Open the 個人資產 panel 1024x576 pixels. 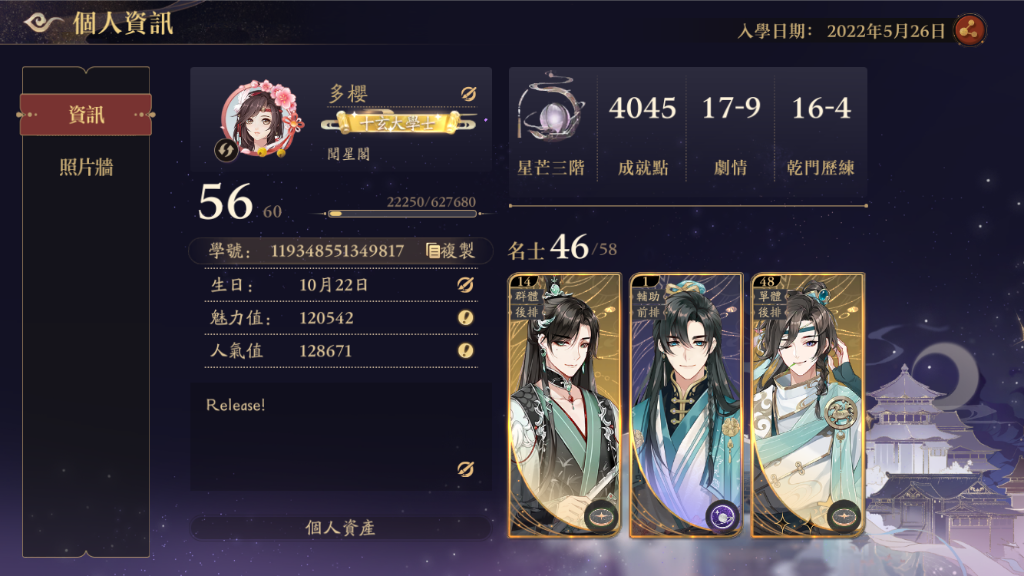point(340,528)
